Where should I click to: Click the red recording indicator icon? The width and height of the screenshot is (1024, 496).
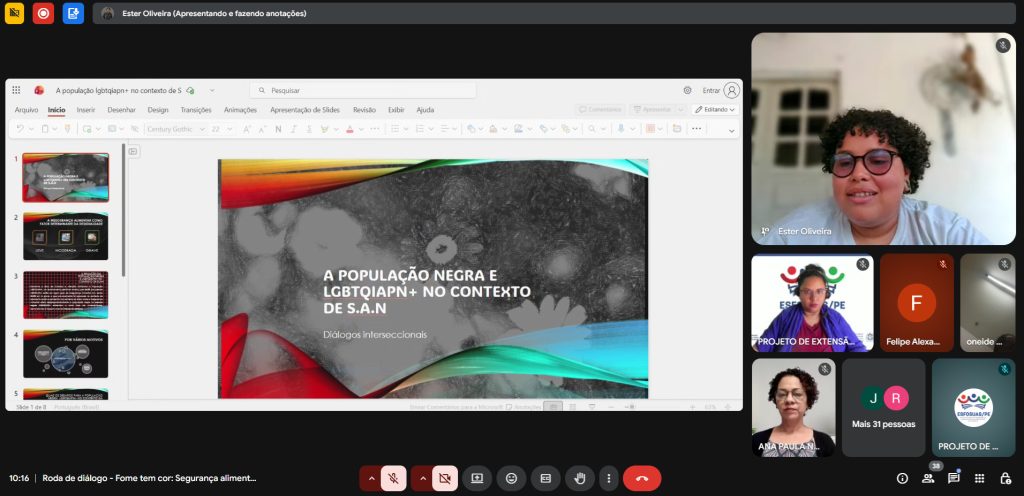pos(43,13)
